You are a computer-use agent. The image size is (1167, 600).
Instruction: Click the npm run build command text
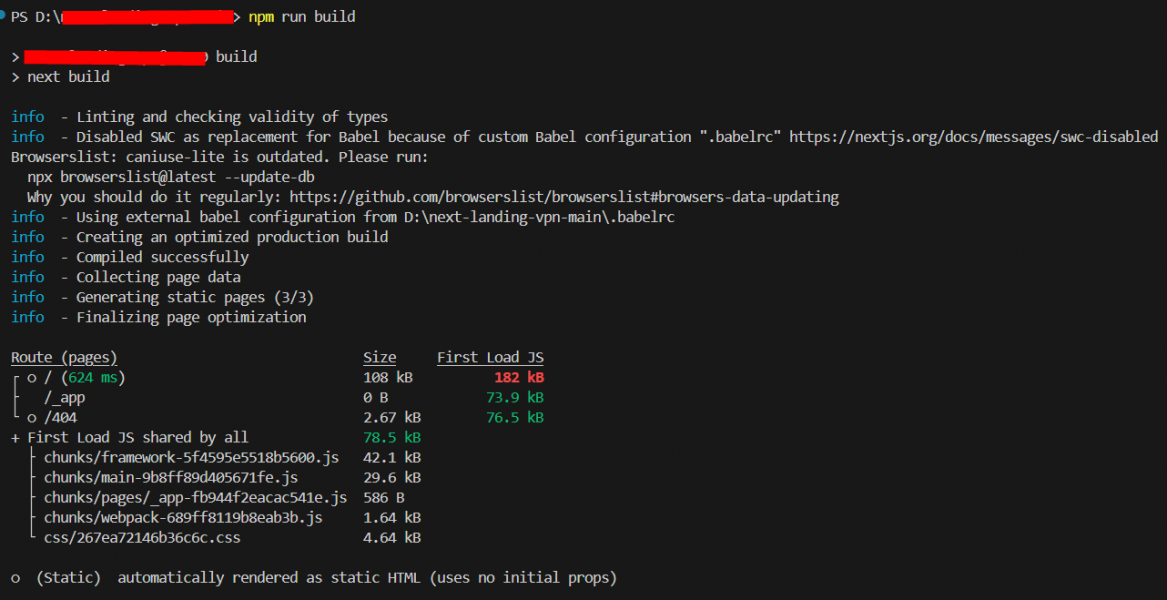(x=302, y=17)
